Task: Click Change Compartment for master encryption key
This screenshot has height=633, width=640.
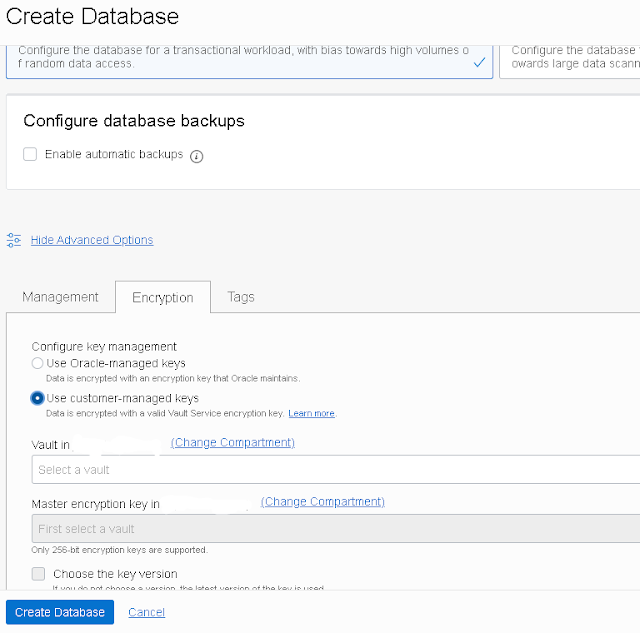Action: [323, 502]
